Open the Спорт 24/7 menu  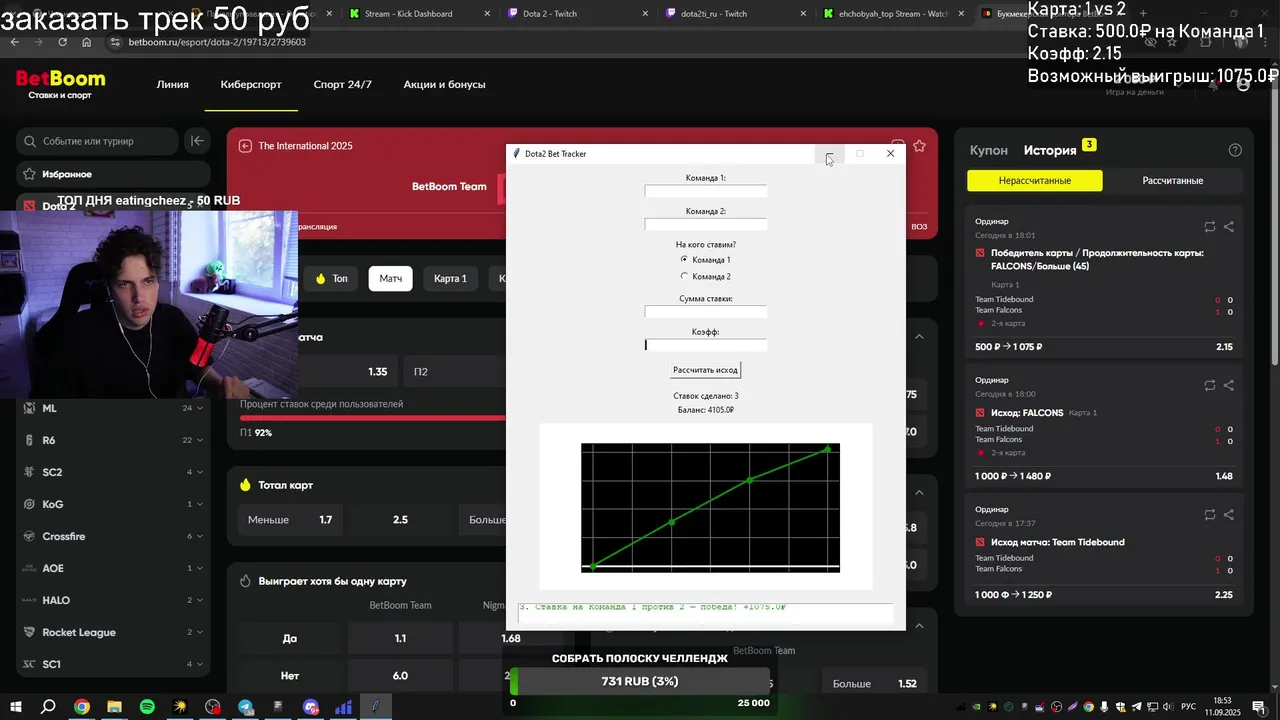343,84
